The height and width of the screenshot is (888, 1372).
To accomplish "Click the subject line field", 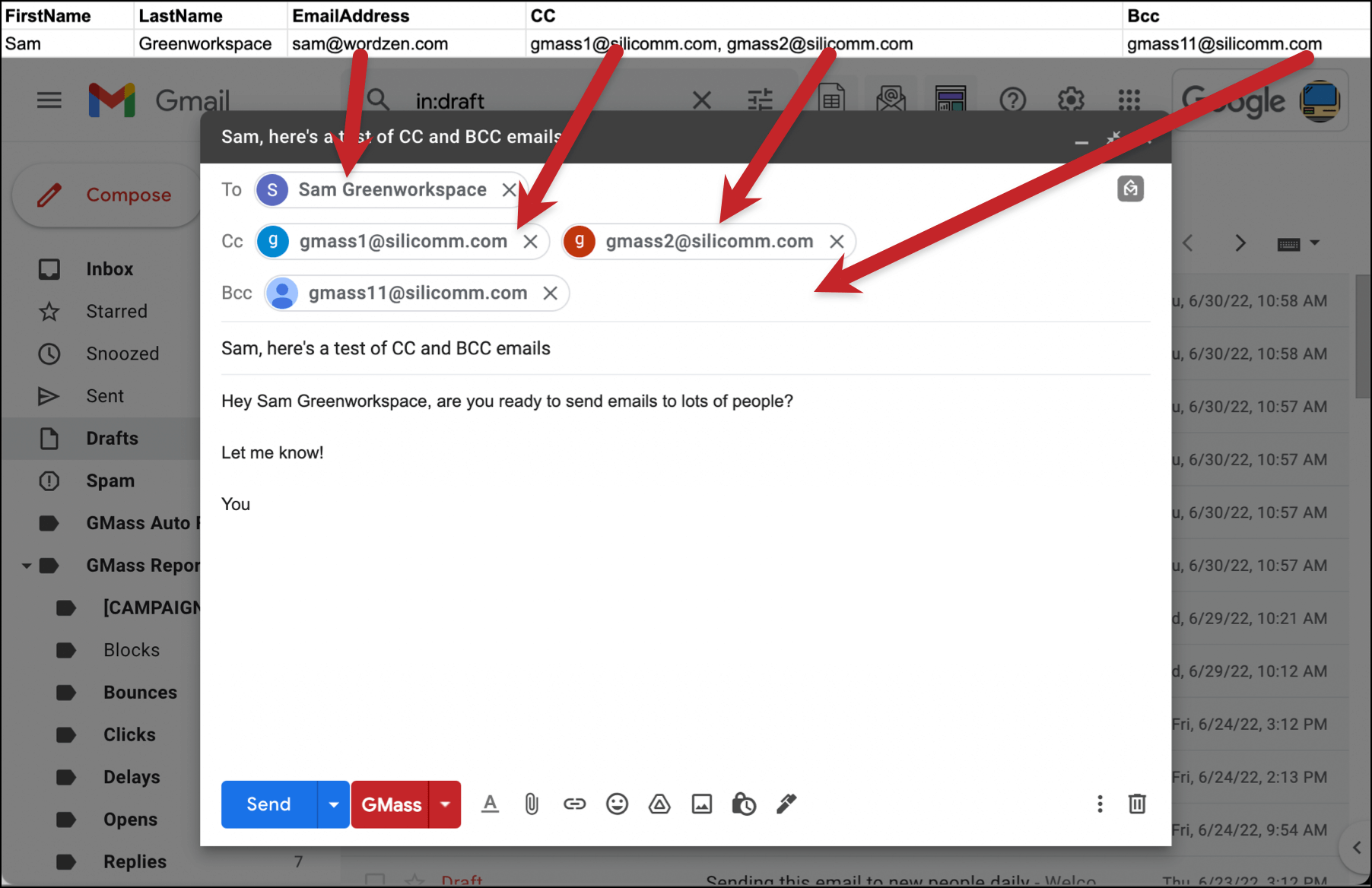I will tap(685, 348).
